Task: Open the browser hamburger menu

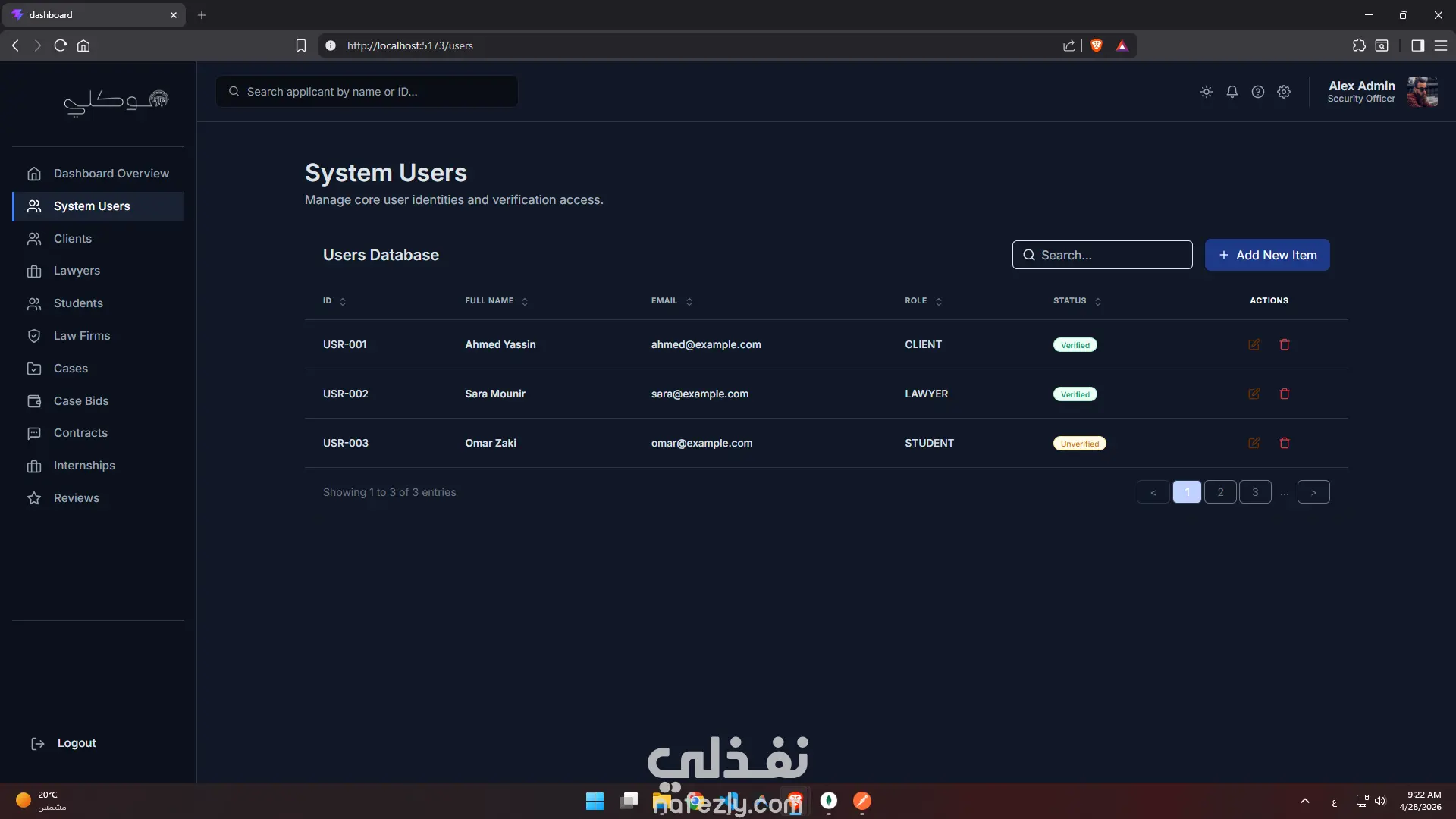Action: point(1441,45)
